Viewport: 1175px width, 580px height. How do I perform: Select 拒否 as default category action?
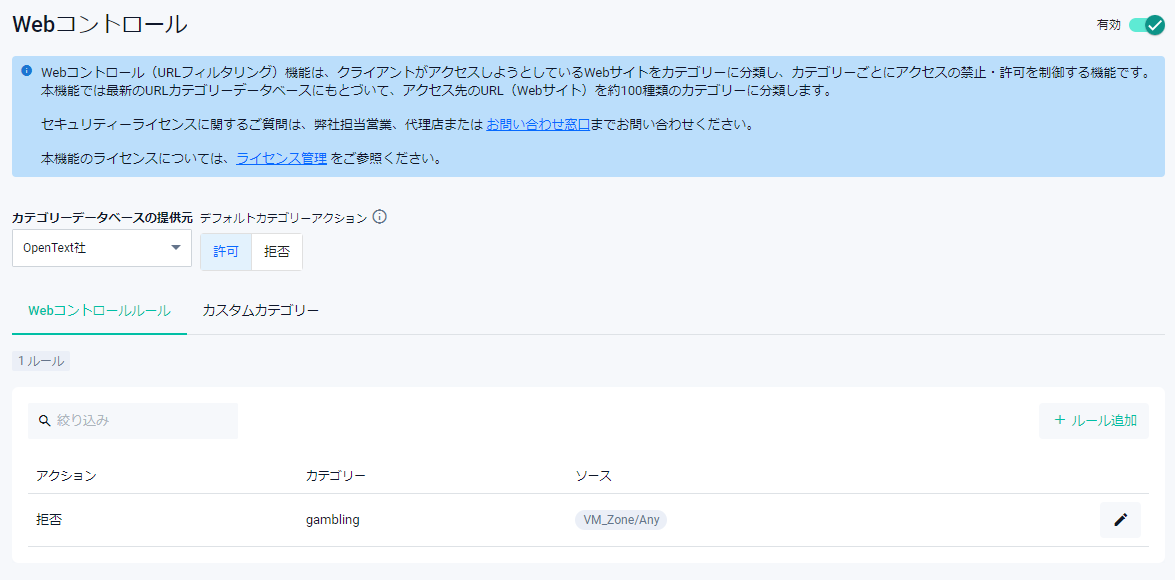click(277, 252)
